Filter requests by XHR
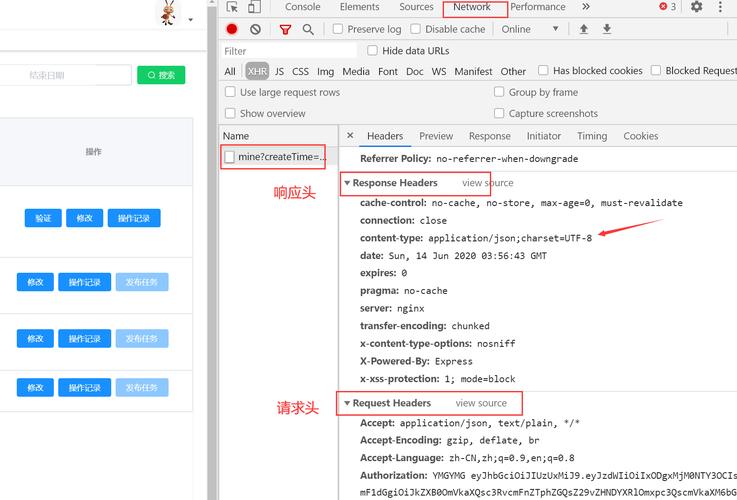The width and height of the screenshot is (737, 500). pyautogui.click(x=257, y=71)
